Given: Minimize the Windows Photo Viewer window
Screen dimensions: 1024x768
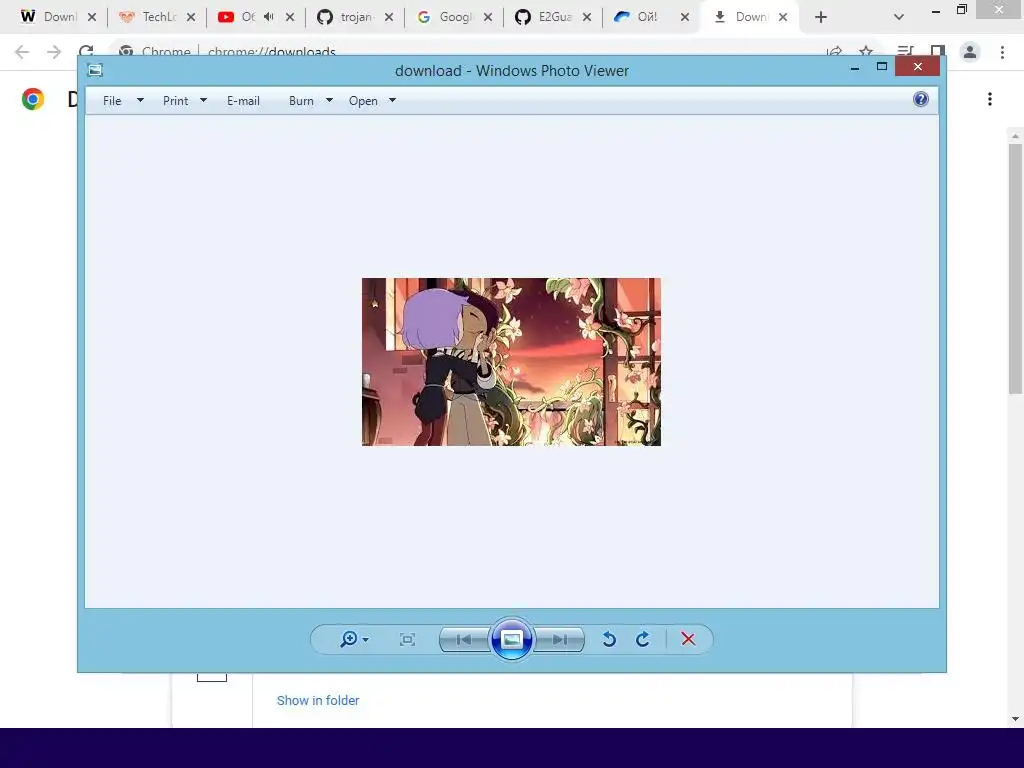Looking at the screenshot, I should tap(855, 67).
